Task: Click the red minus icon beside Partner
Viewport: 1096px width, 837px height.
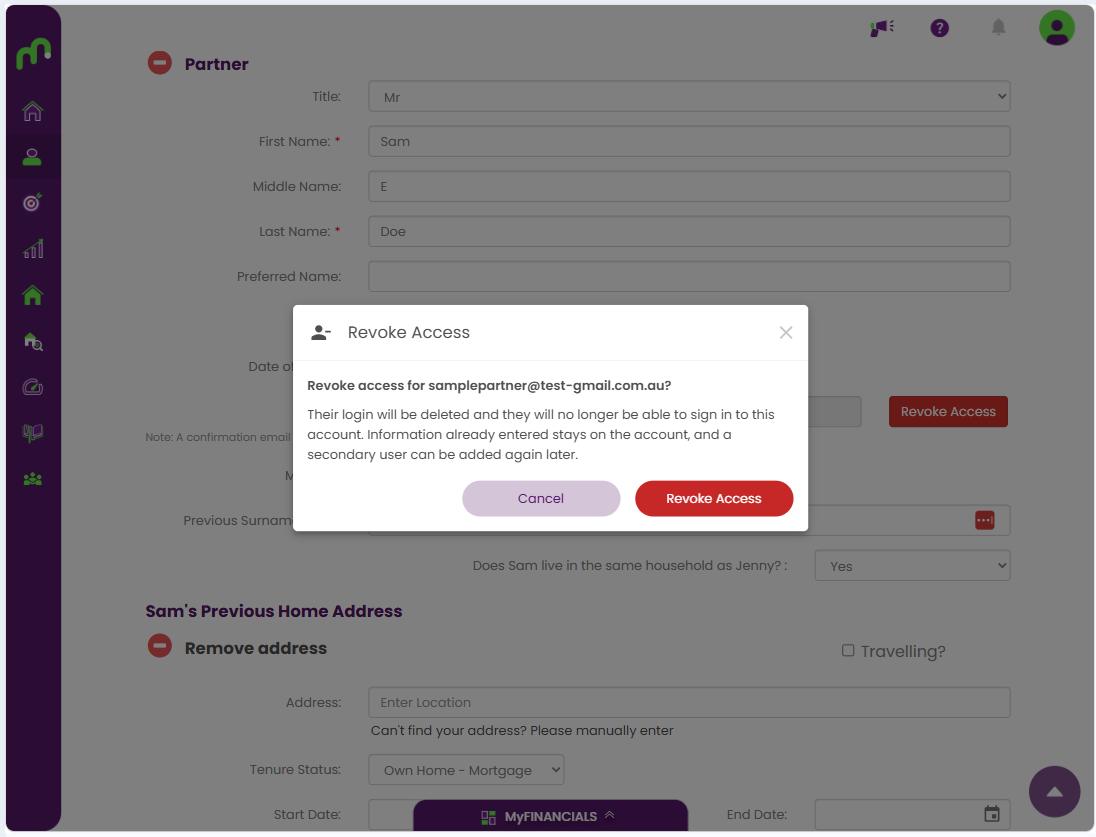Action: 159,63
